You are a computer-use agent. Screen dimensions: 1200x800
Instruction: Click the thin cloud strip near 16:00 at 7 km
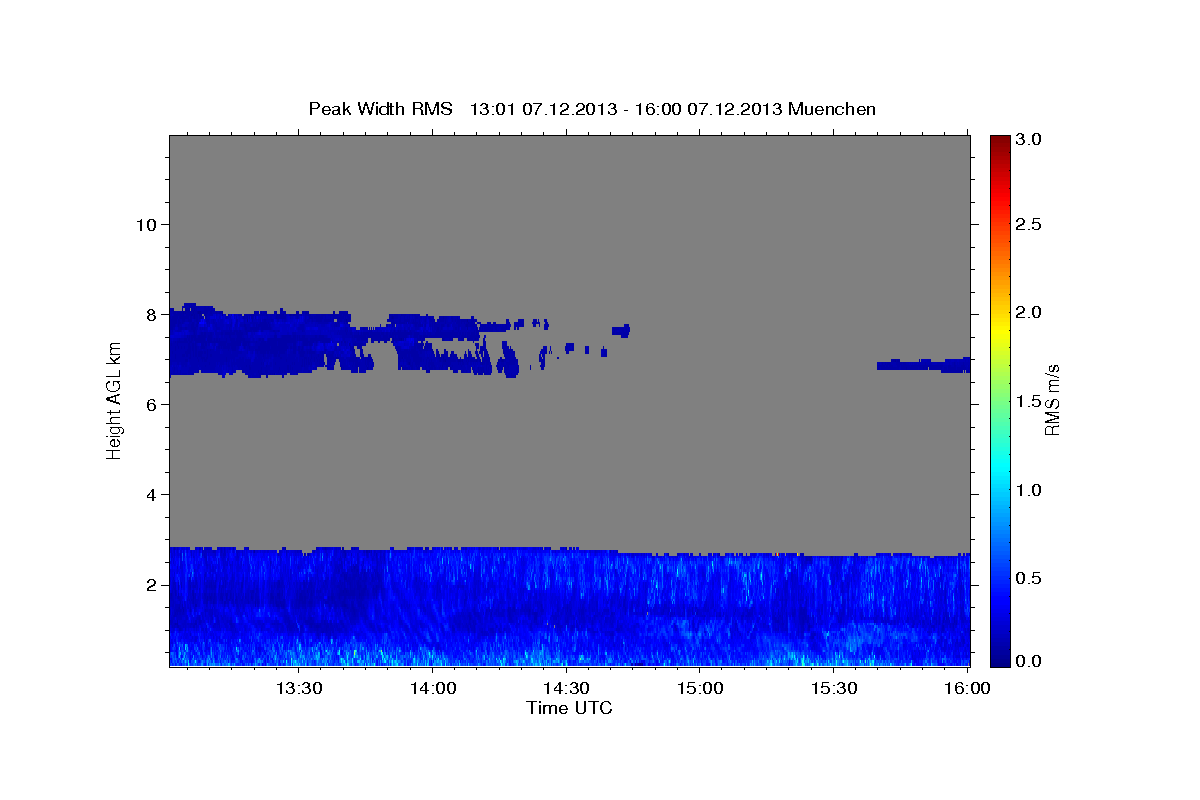click(924, 364)
